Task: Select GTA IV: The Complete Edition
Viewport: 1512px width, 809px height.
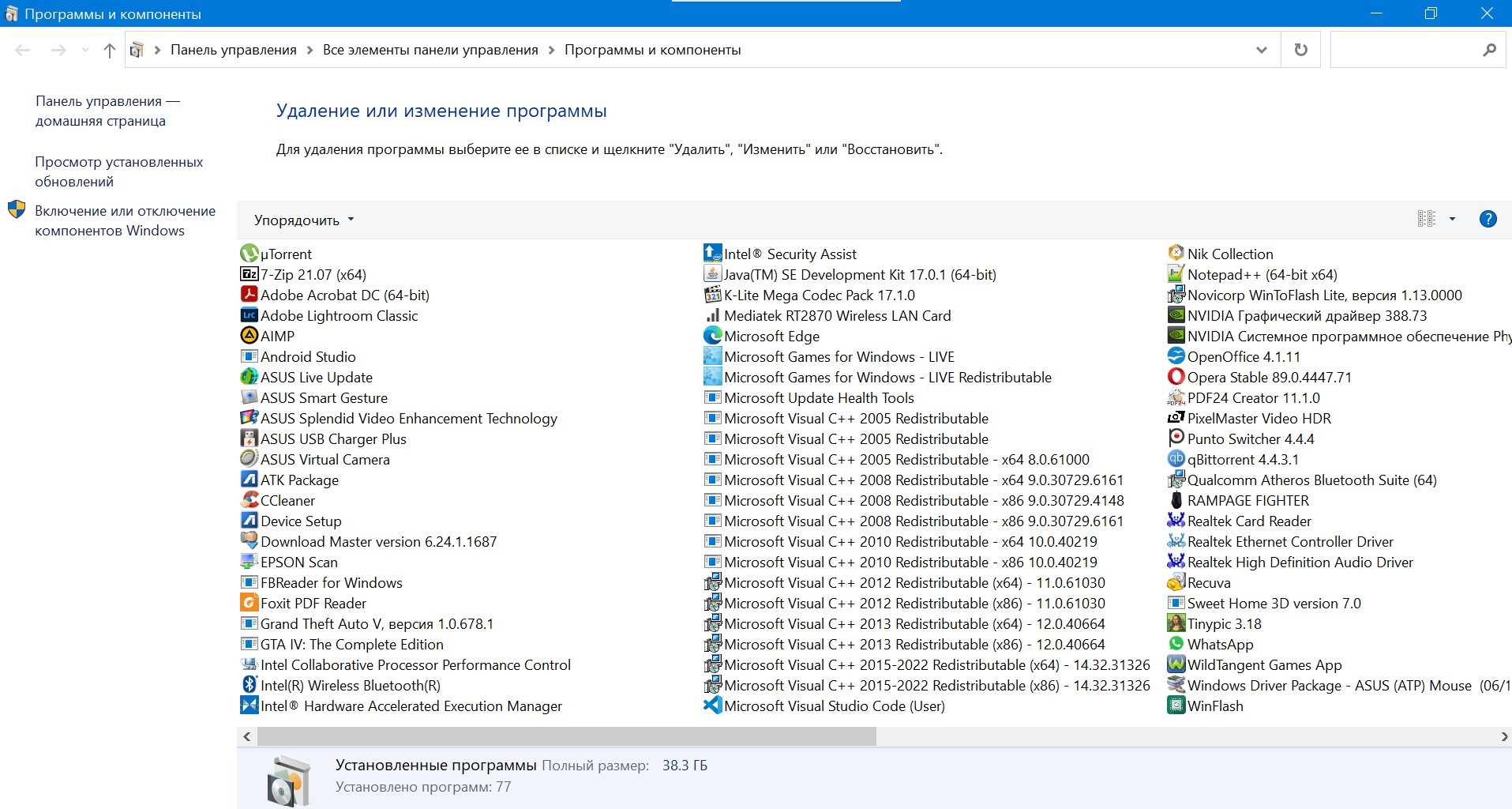Action: (352, 644)
